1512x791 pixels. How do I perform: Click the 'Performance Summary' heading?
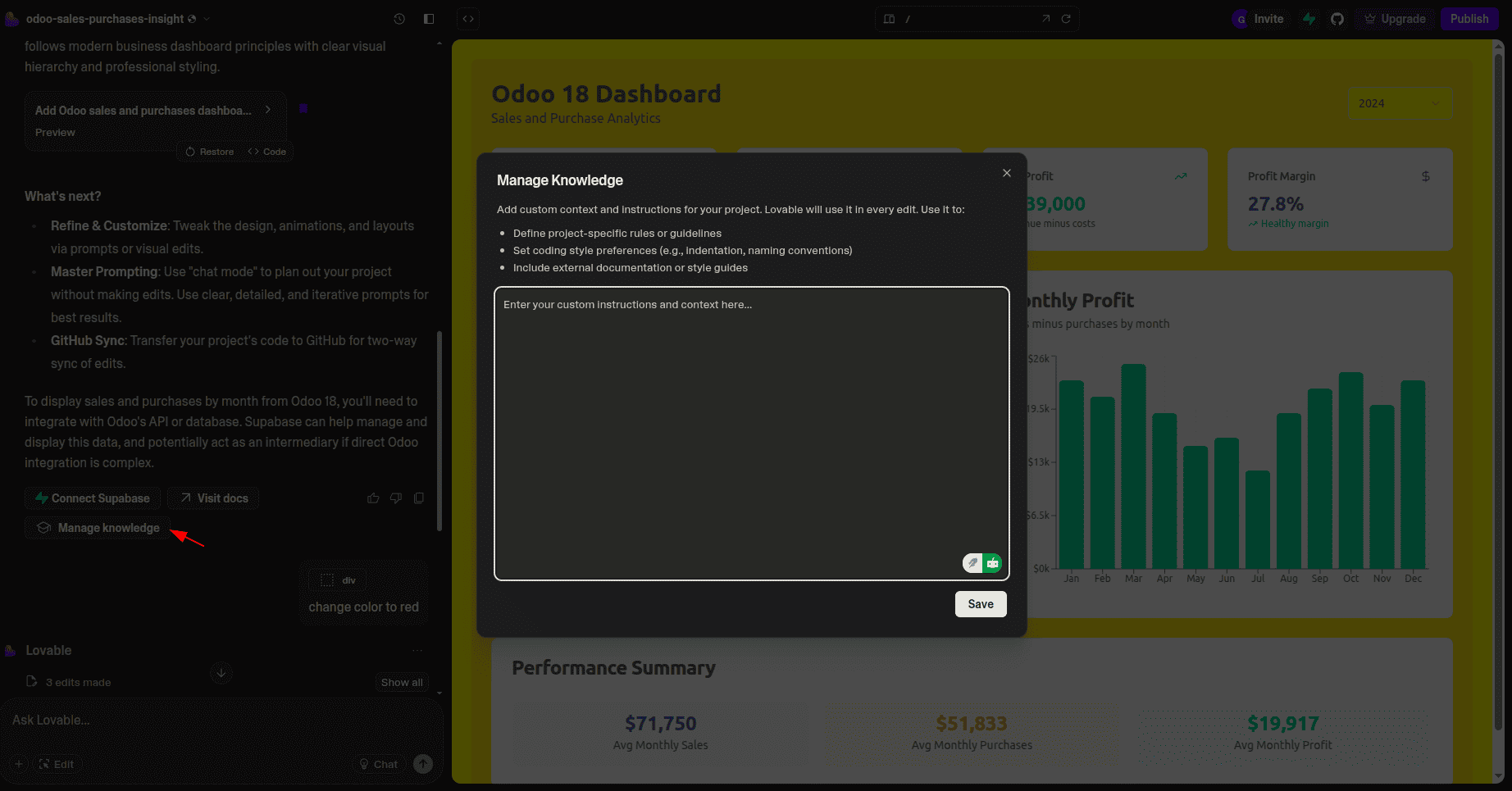point(613,668)
